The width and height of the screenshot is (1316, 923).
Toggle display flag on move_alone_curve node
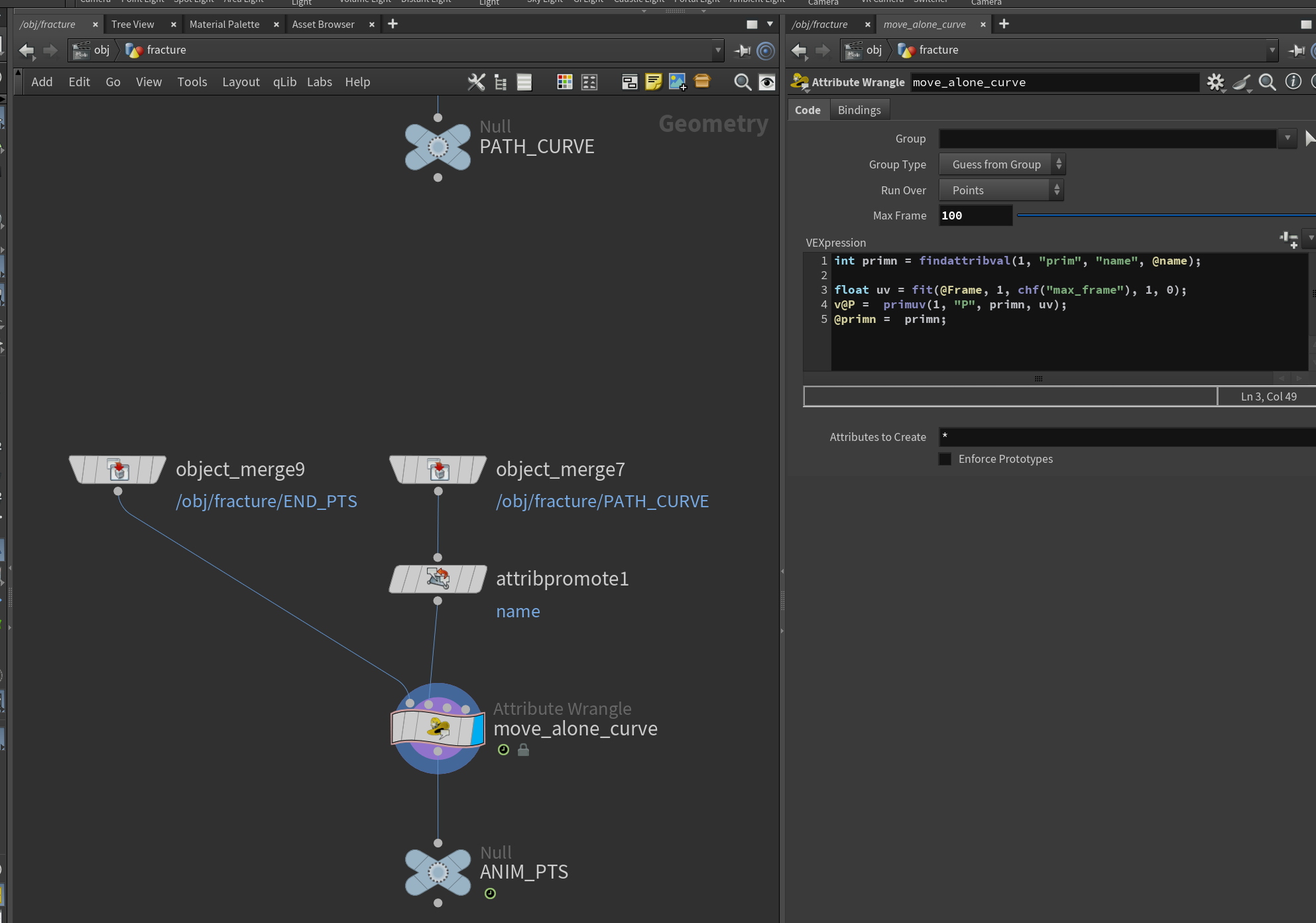tap(478, 729)
